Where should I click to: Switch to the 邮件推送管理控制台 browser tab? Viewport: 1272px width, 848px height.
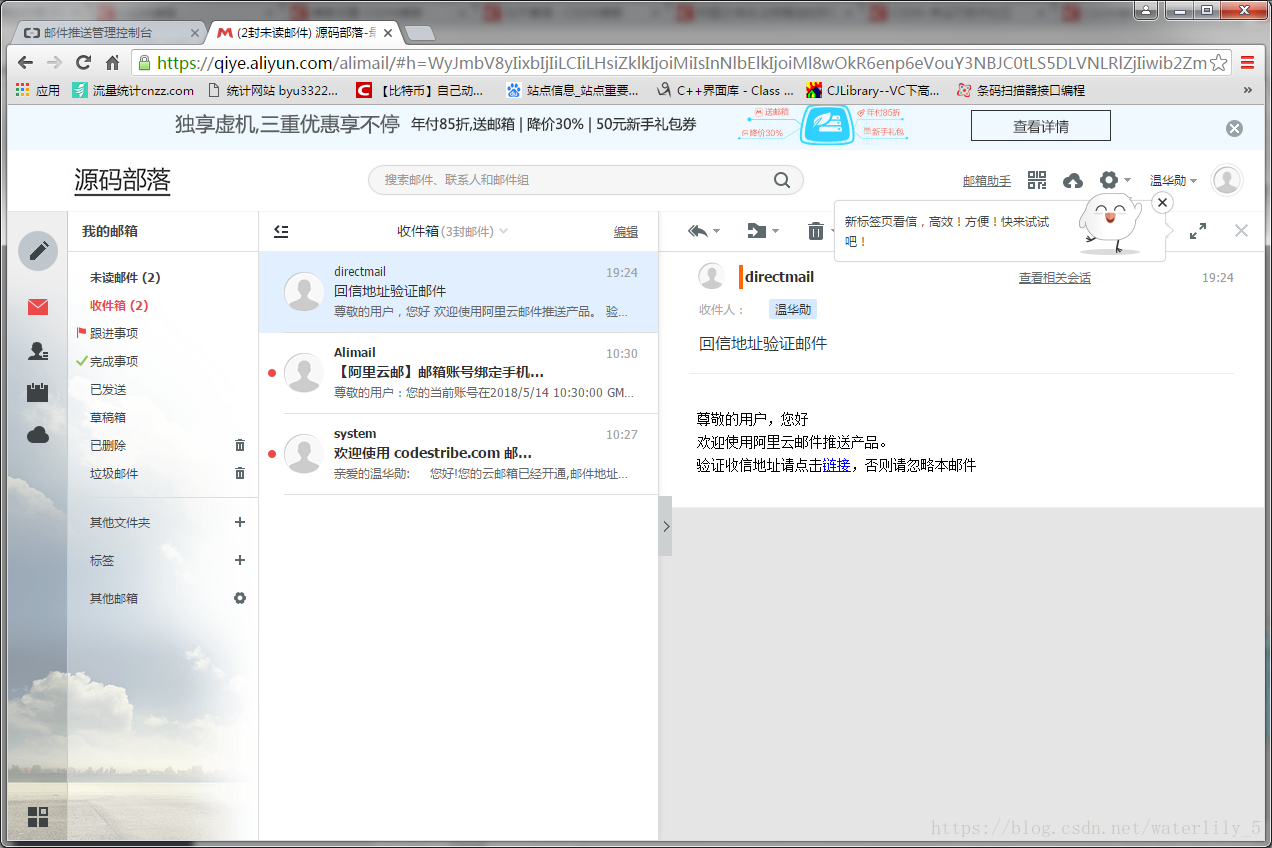[105, 32]
